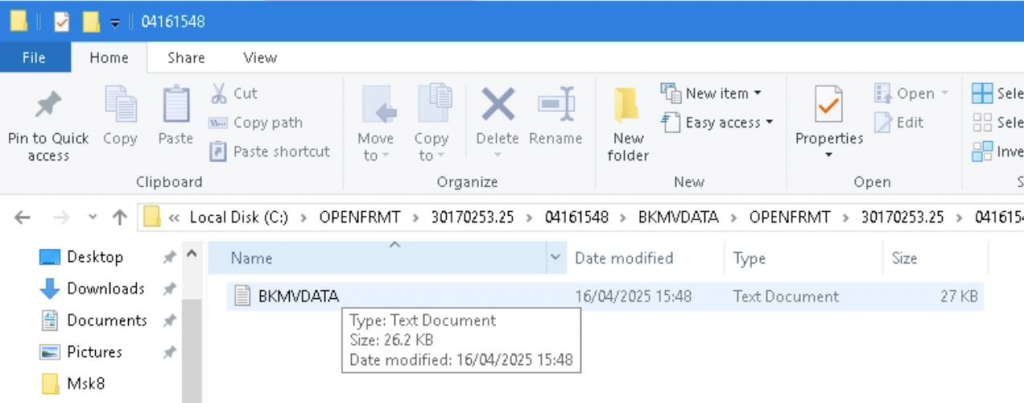Delete the selected file with red X
The width and height of the screenshot is (1024, 403).
(498, 107)
